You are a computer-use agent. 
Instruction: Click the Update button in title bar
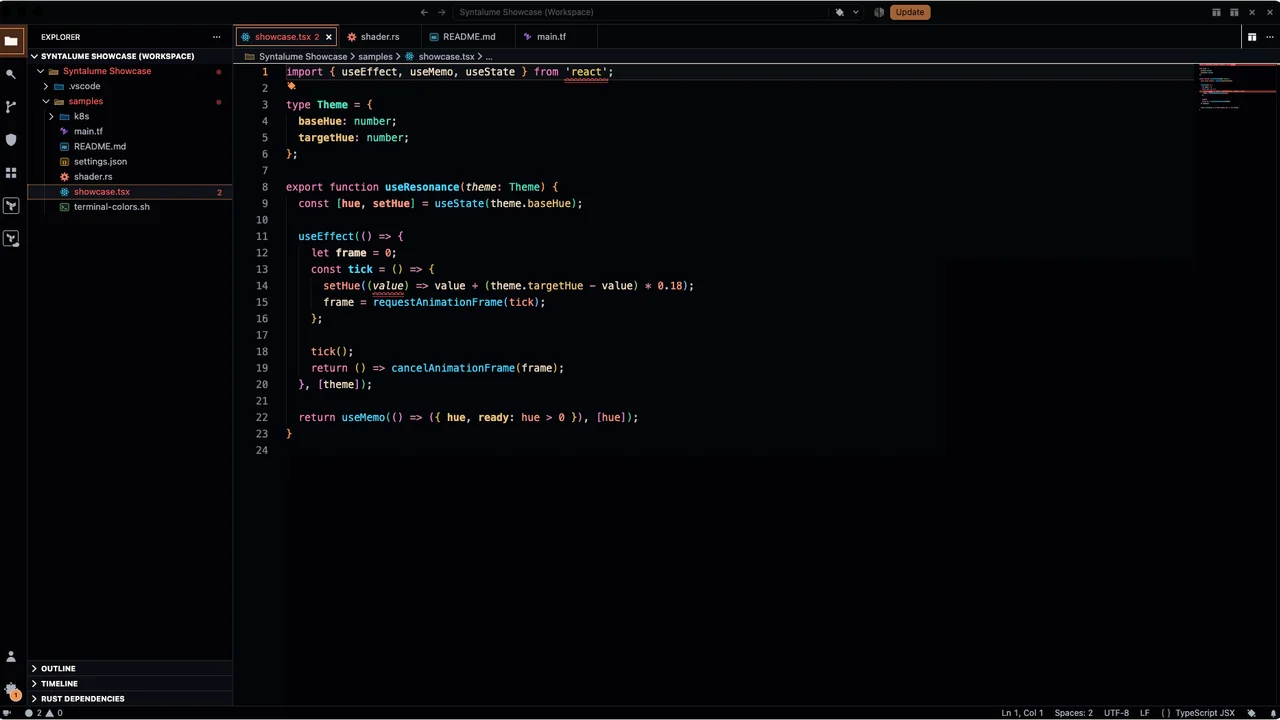click(909, 12)
